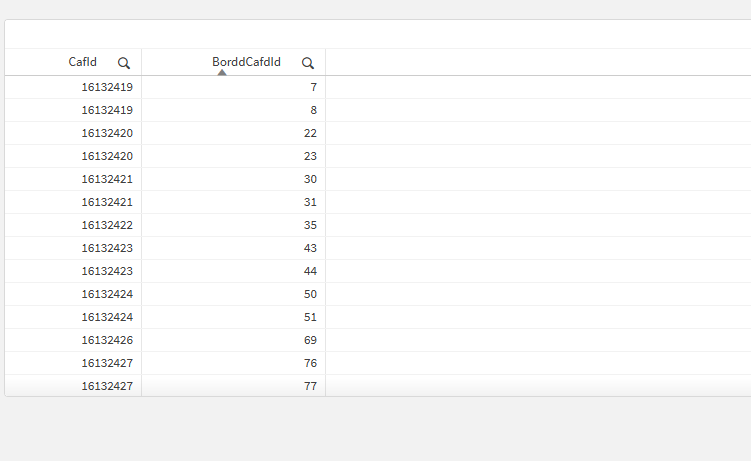Pick the BorddCafdId value 44
The width and height of the screenshot is (751, 461).
[x=310, y=271]
